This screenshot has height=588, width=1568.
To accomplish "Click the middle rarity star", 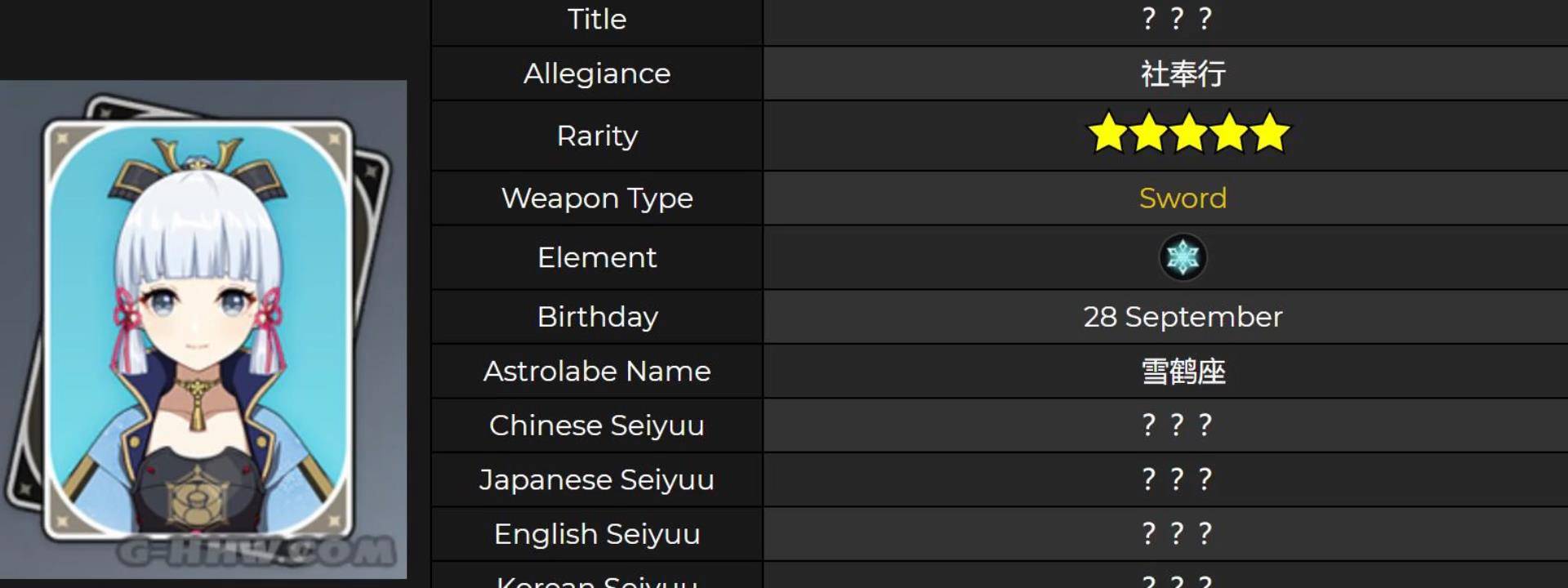I will click(x=1189, y=134).
